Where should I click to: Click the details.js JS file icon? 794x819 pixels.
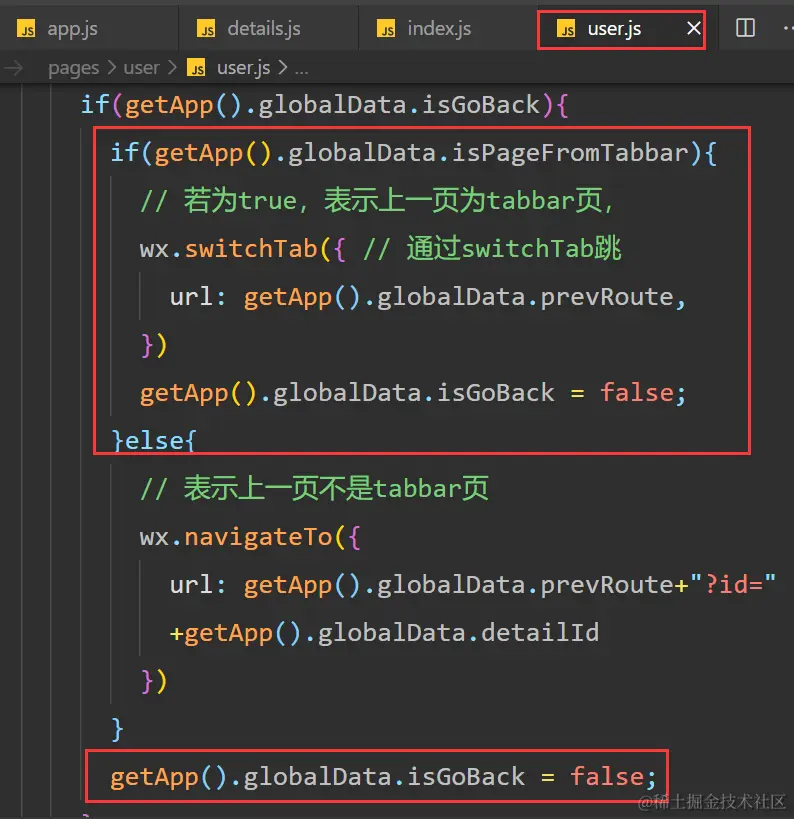[206, 29]
